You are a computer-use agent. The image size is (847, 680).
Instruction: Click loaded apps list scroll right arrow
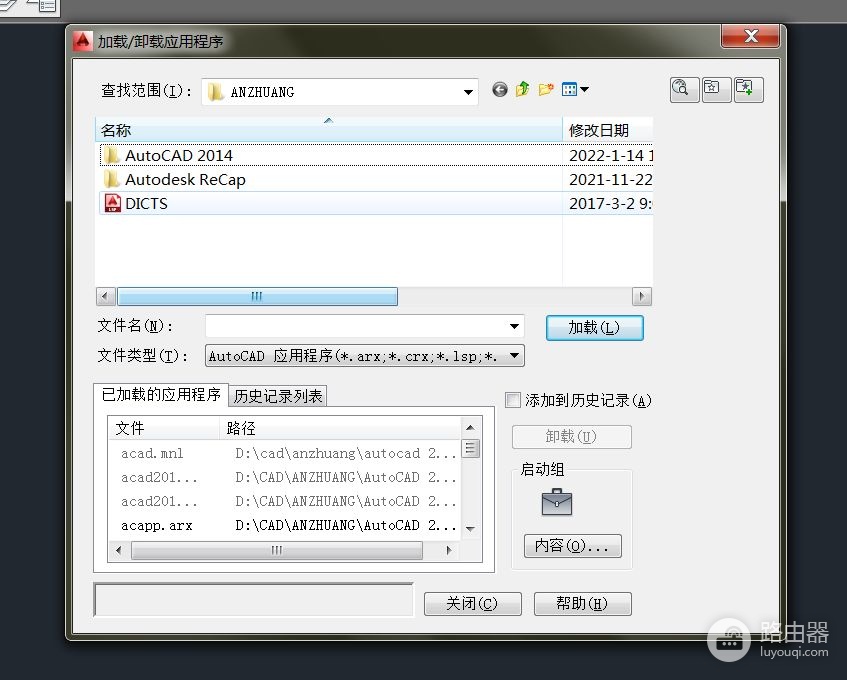point(449,550)
